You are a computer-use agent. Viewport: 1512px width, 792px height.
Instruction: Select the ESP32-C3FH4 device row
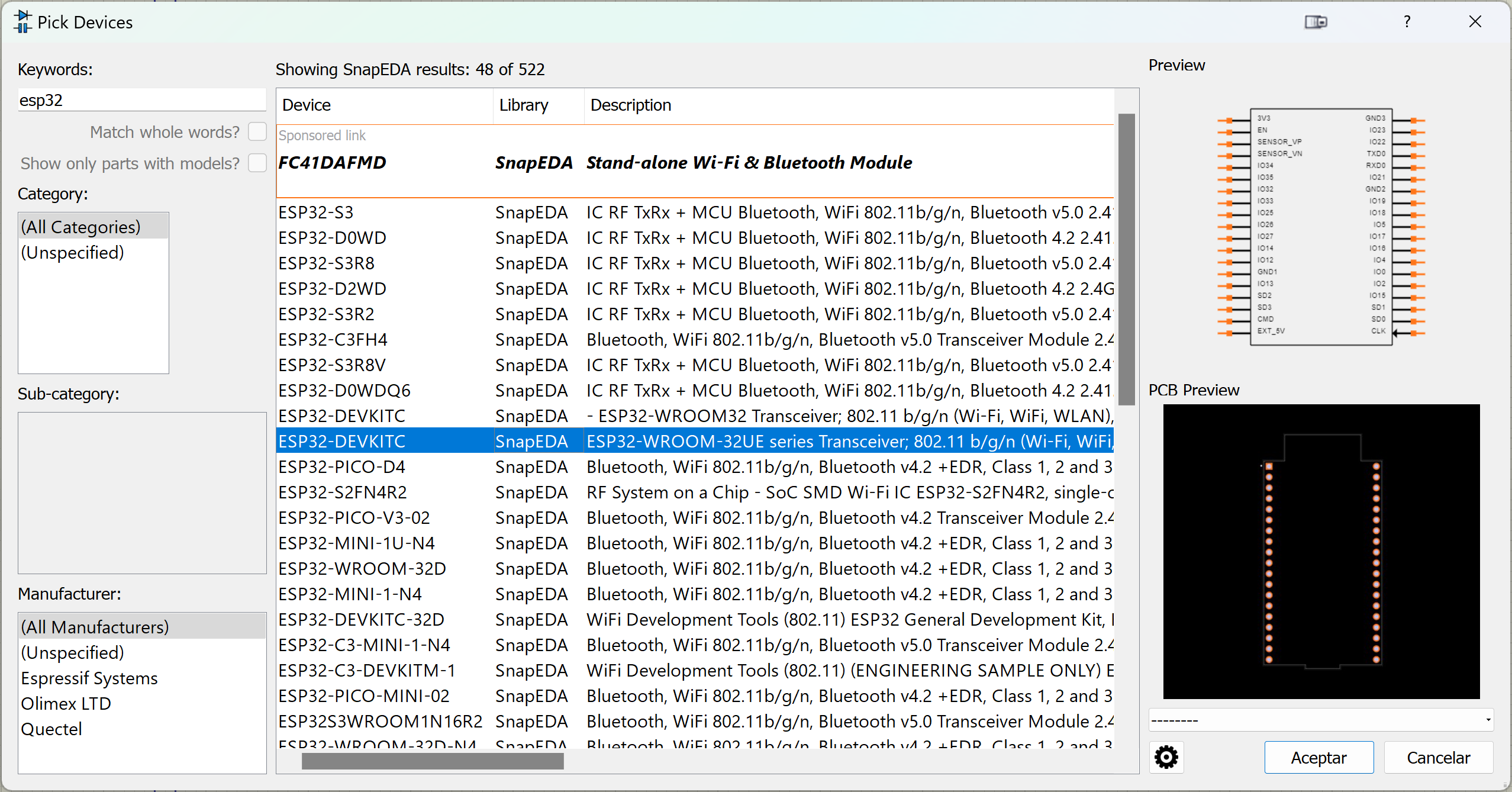[695, 339]
